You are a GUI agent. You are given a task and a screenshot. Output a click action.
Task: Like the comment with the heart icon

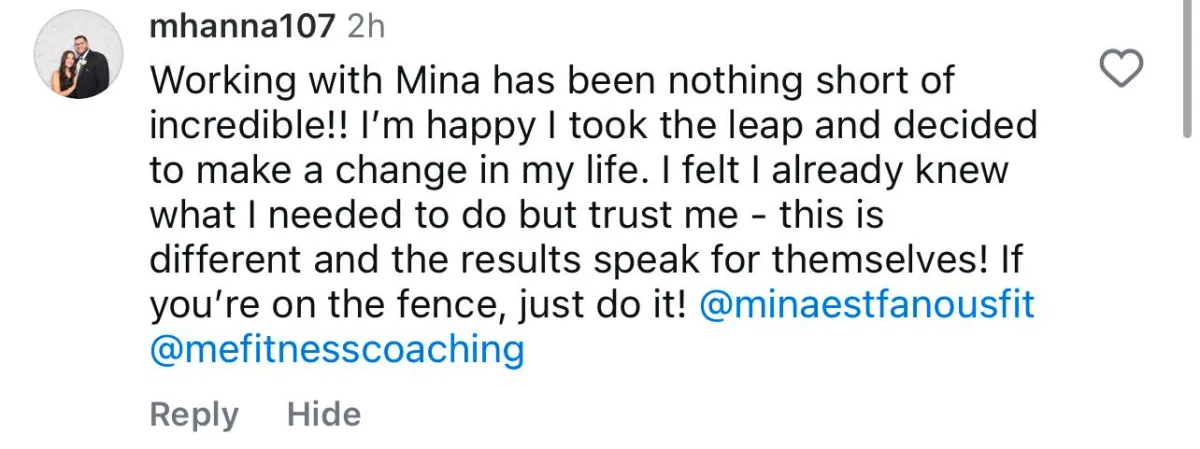pyautogui.click(x=1121, y=68)
